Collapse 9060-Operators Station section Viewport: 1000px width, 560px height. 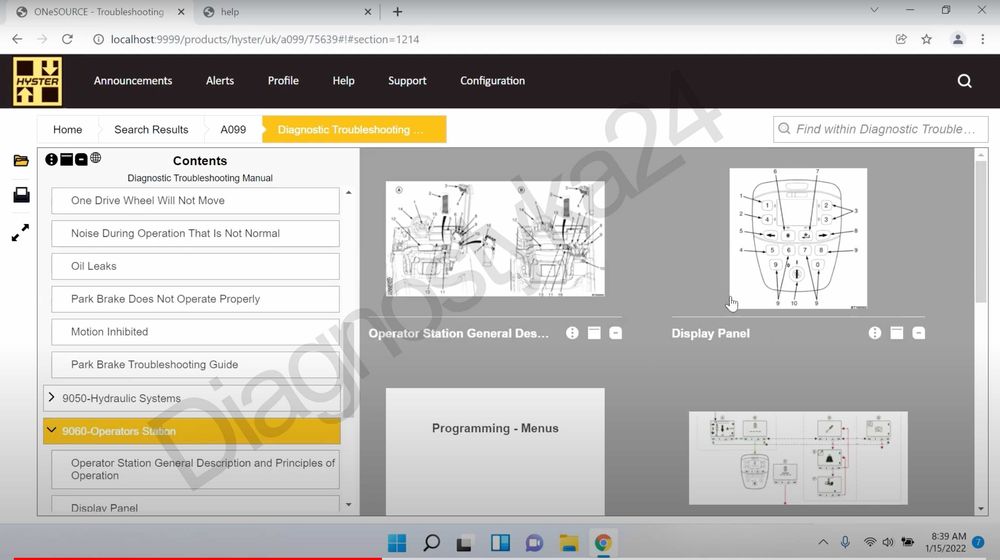(x=52, y=431)
